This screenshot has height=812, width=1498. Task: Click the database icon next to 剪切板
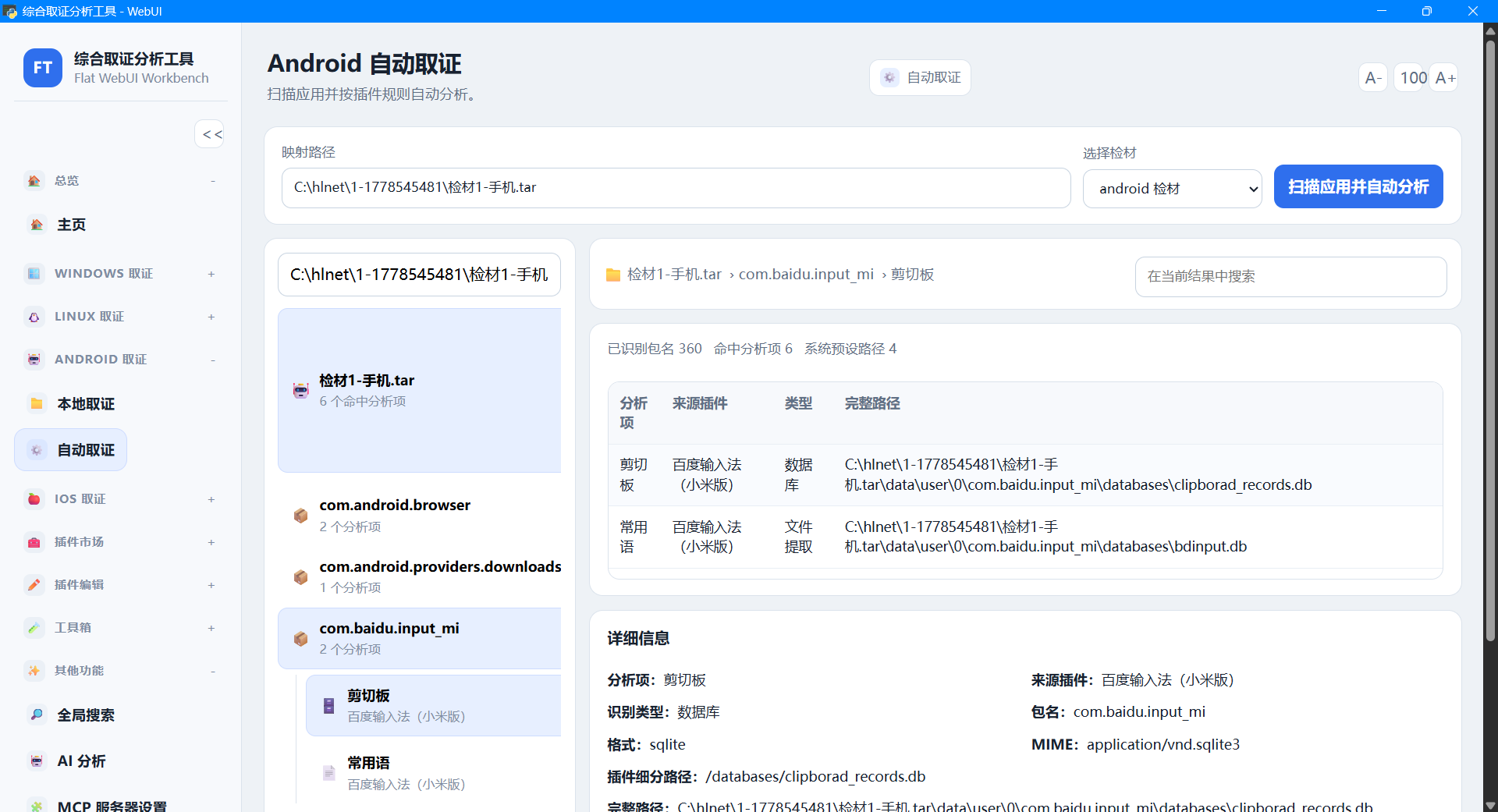coord(329,706)
